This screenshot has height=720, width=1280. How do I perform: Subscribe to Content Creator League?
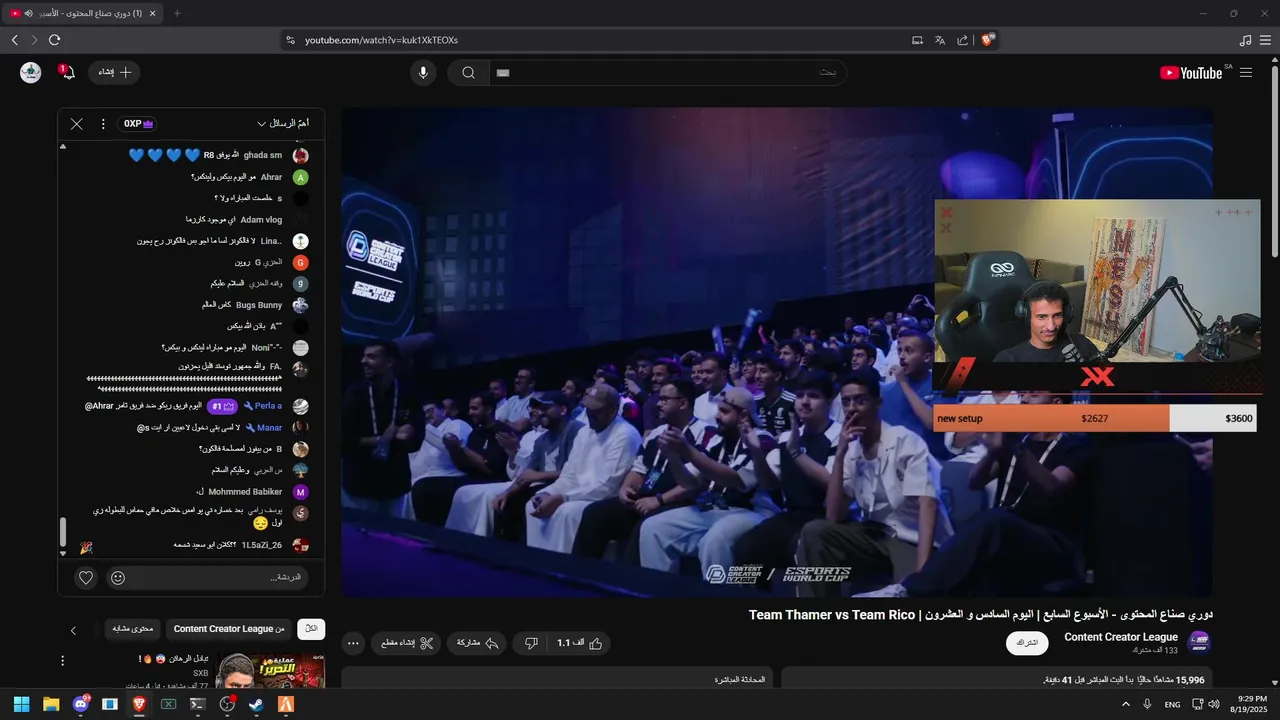click(x=1027, y=643)
